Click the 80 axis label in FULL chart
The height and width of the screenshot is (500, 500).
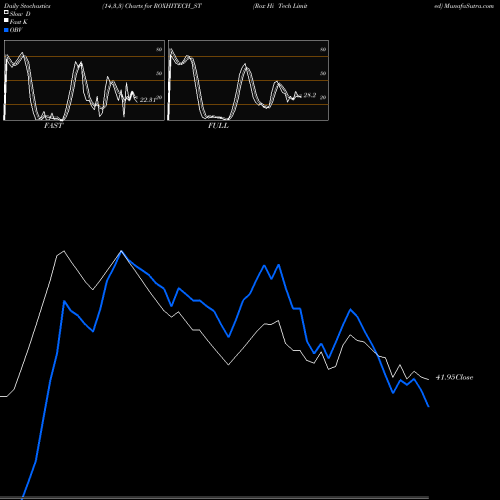coord(323,49)
